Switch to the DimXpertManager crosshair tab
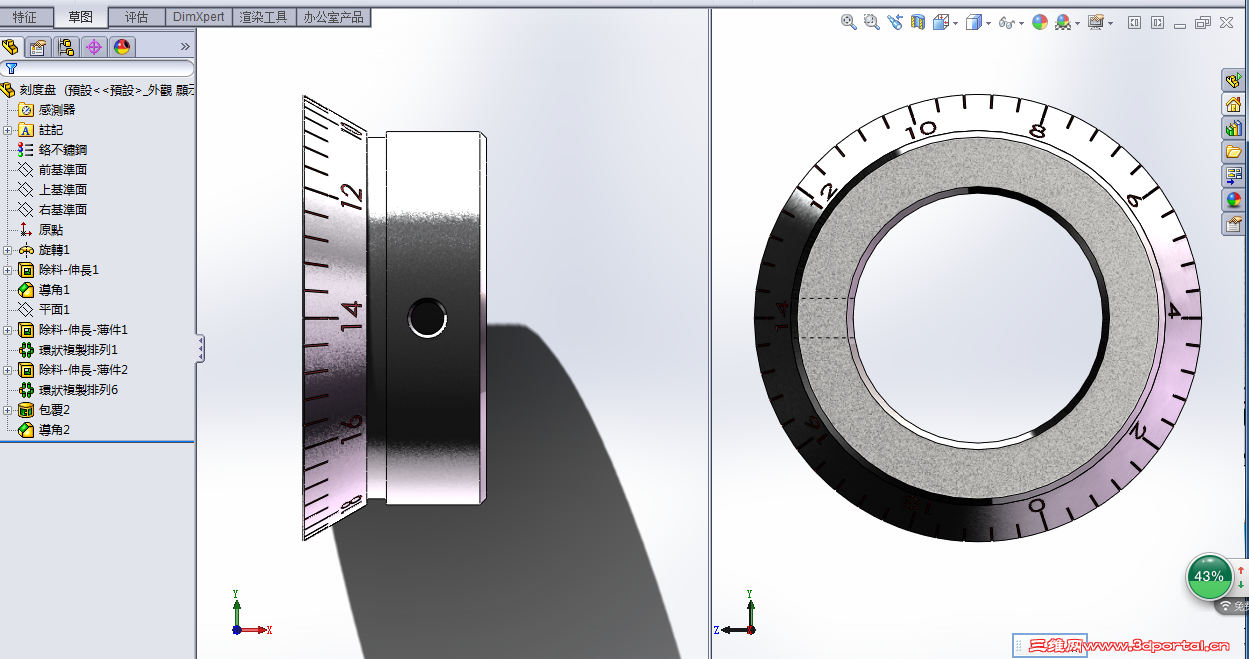 click(x=94, y=47)
